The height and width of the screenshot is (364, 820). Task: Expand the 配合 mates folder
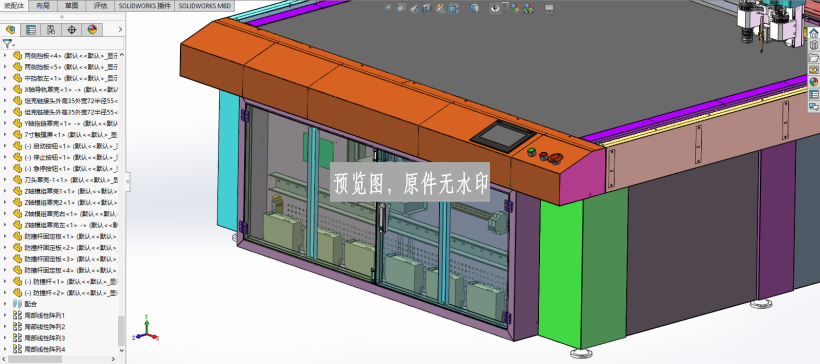[5, 304]
